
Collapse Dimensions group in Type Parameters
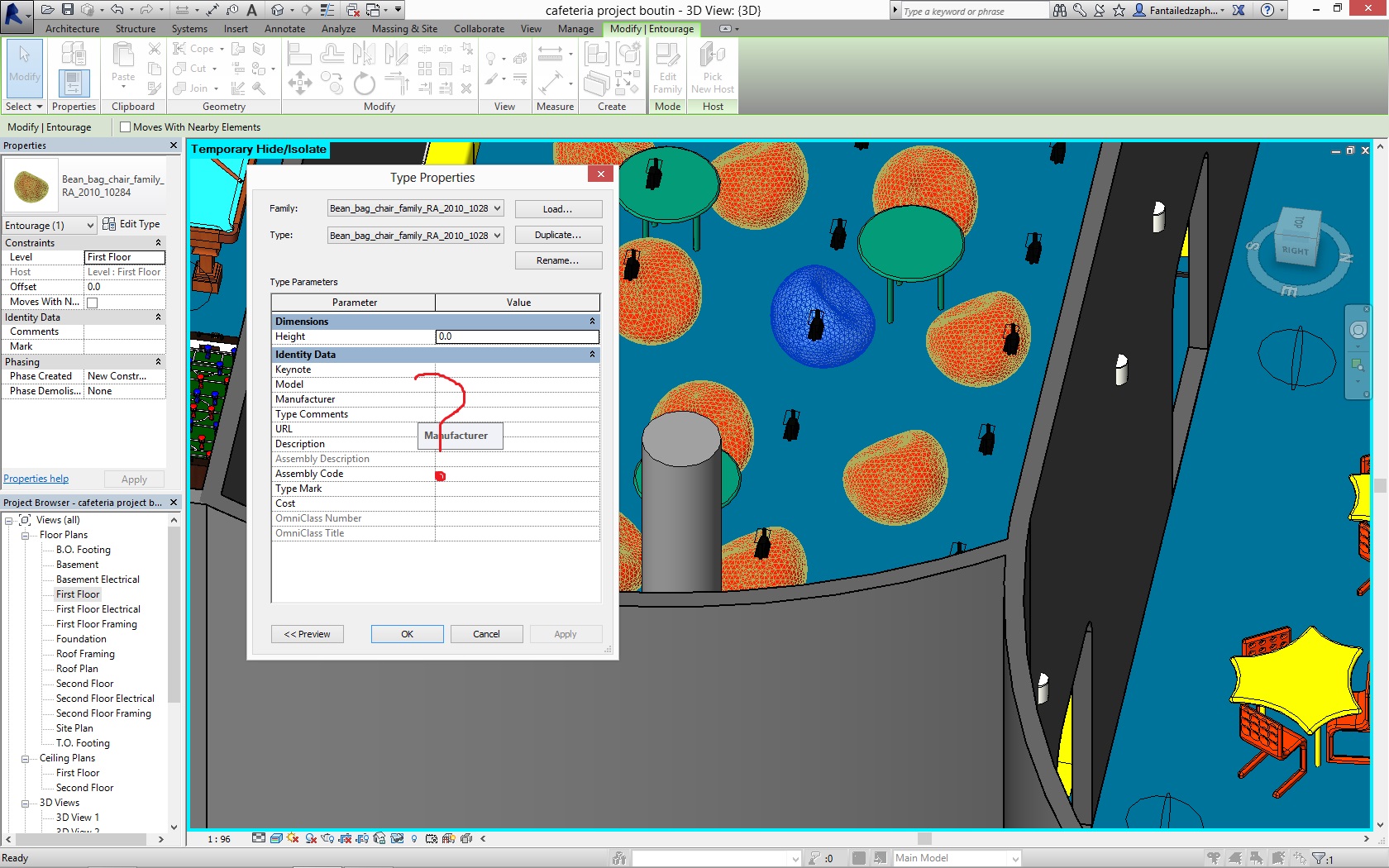592,322
